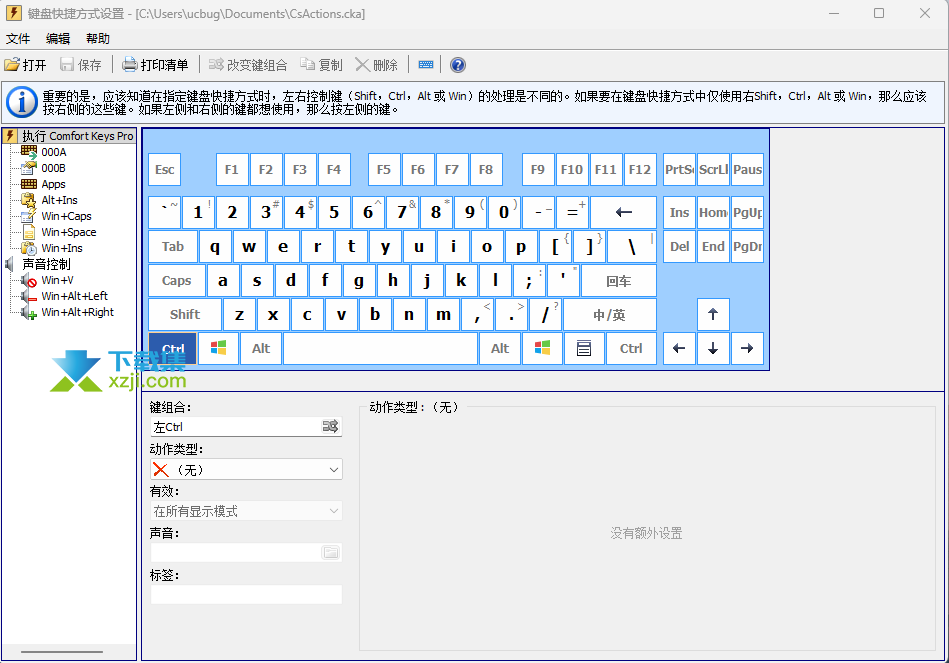This screenshot has width=949, height=663.
Task: Click the Tab key on virtual keyboard
Action: tap(172, 246)
